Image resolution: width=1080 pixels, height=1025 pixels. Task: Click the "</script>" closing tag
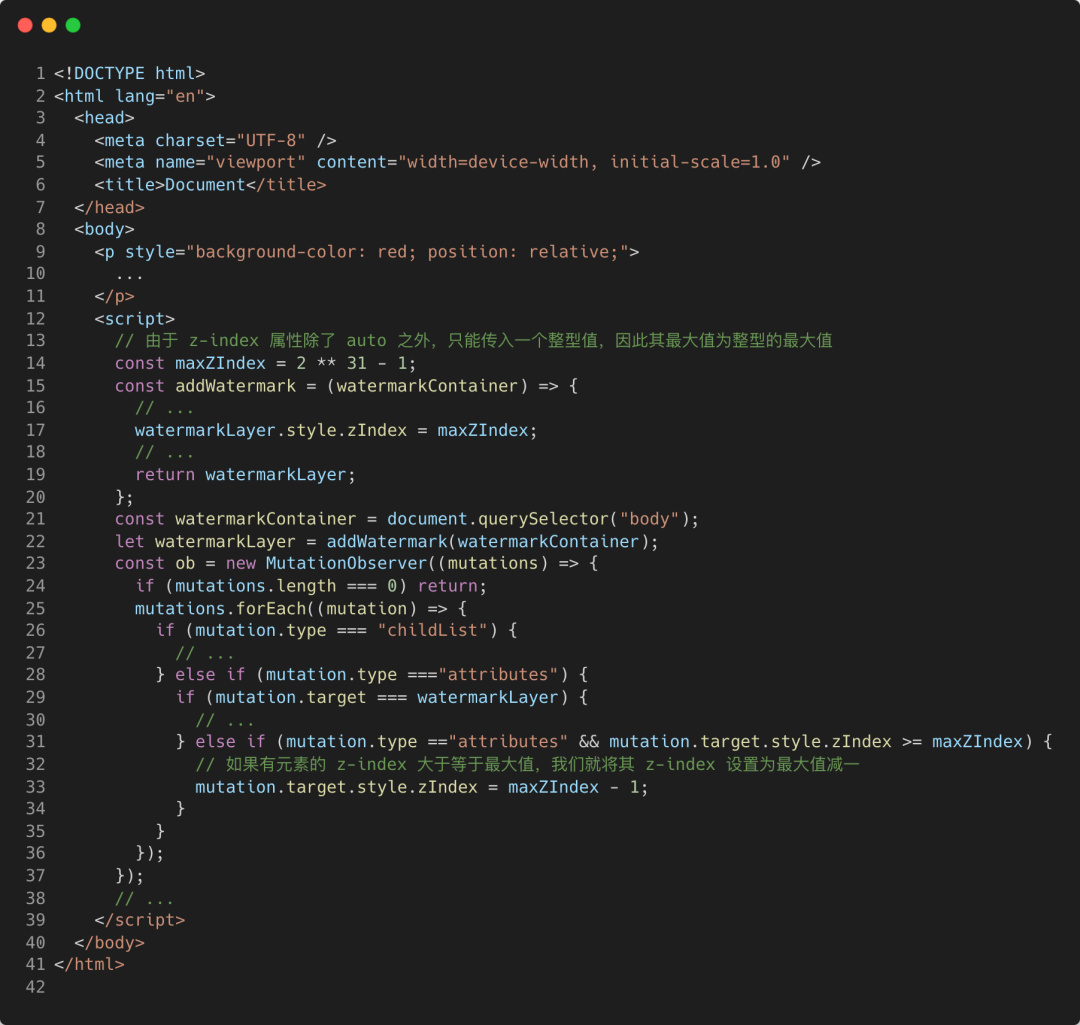(140, 920)
